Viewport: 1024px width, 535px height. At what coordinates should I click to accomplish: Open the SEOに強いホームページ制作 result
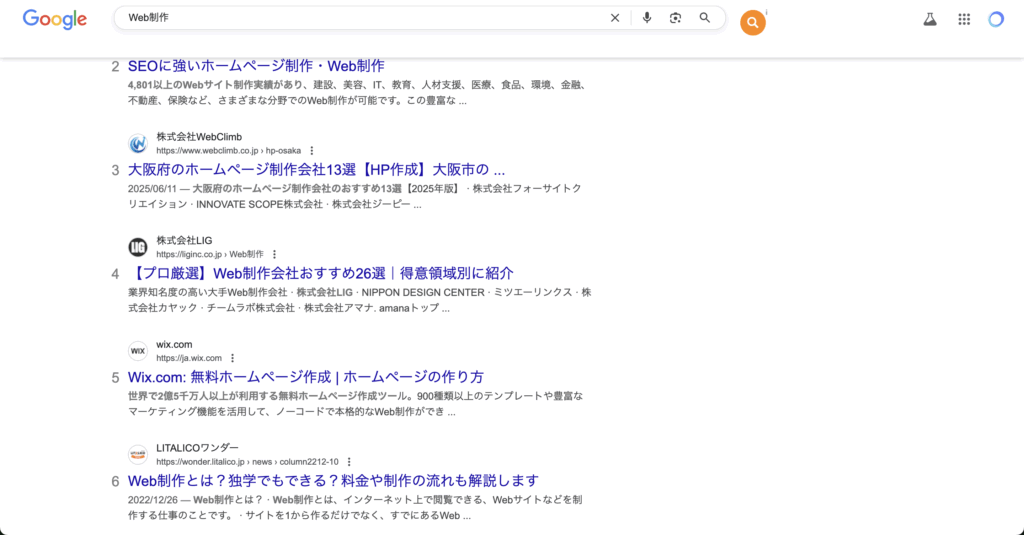(256, 66)
